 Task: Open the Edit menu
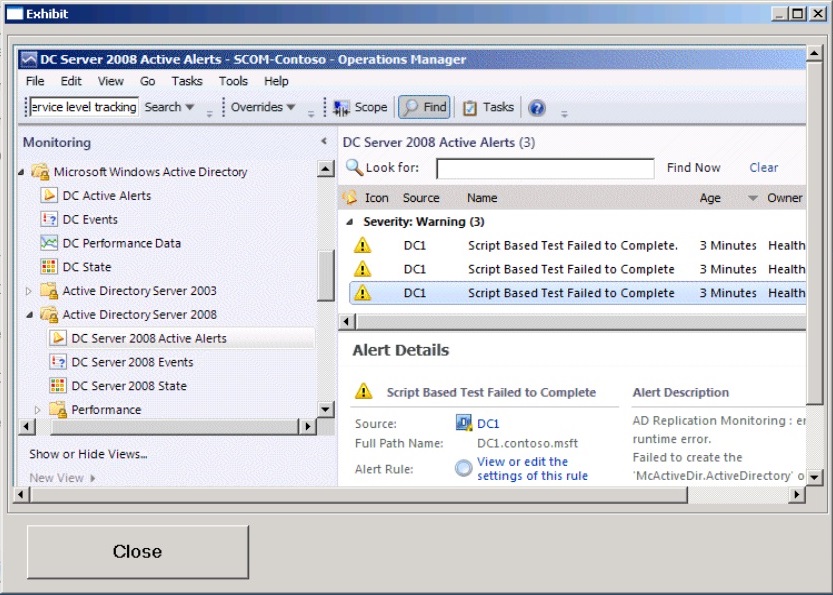(71, 81)
